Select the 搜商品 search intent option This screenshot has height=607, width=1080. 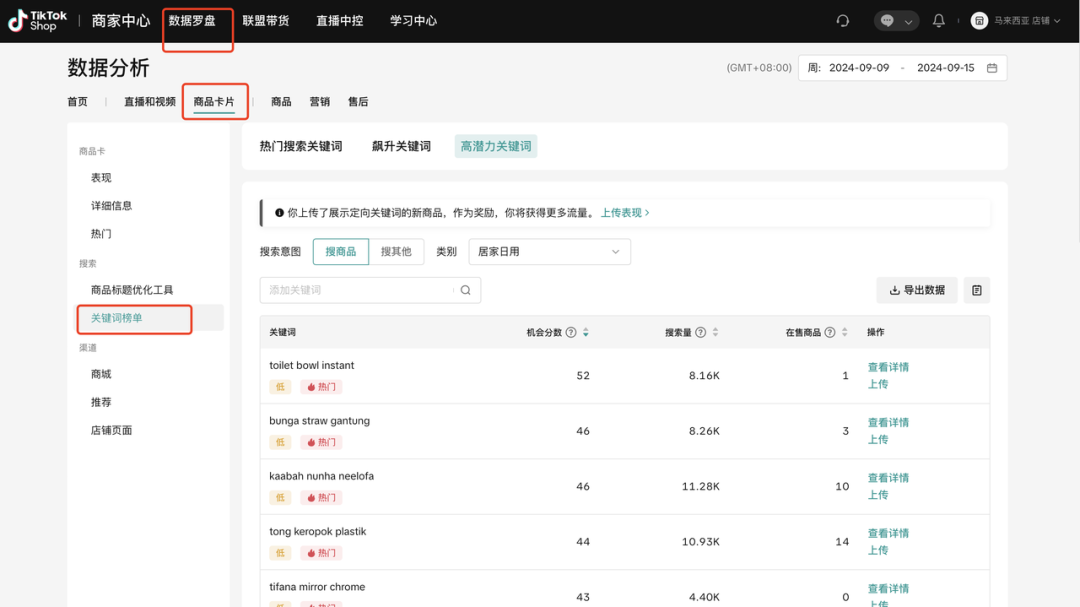coord(340,251)
